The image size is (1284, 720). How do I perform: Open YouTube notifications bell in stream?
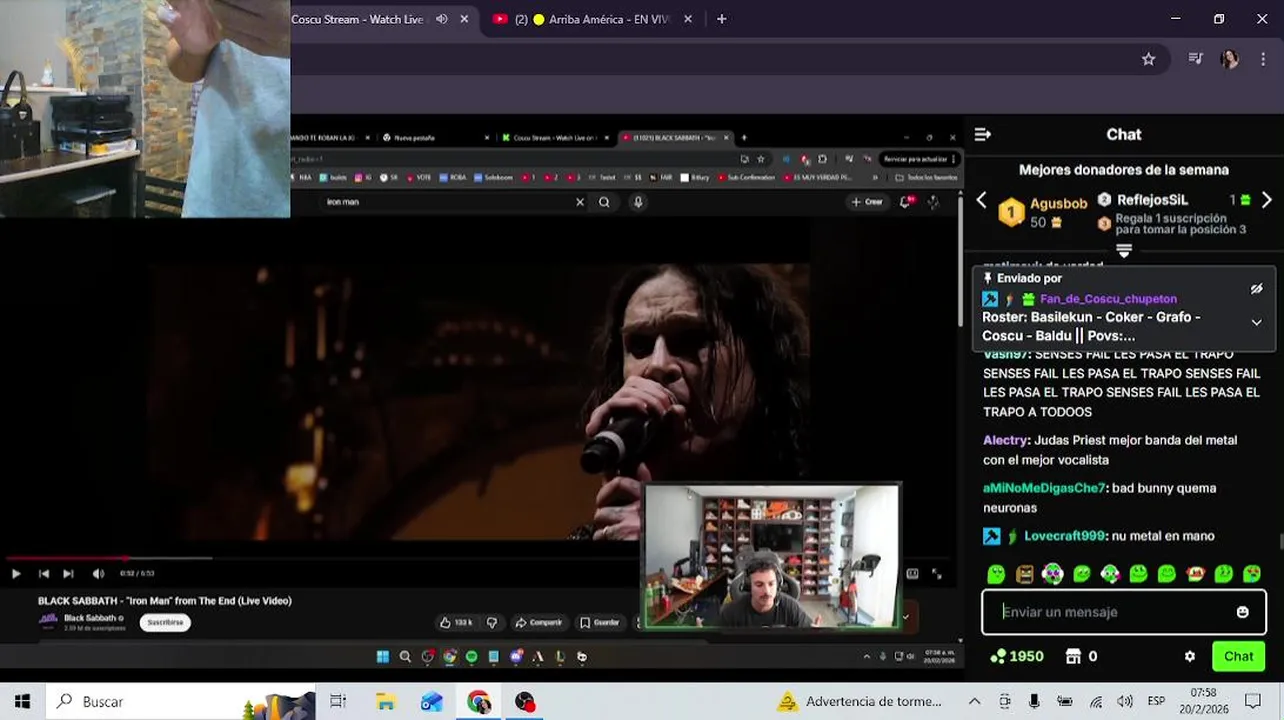pos(906,202)
